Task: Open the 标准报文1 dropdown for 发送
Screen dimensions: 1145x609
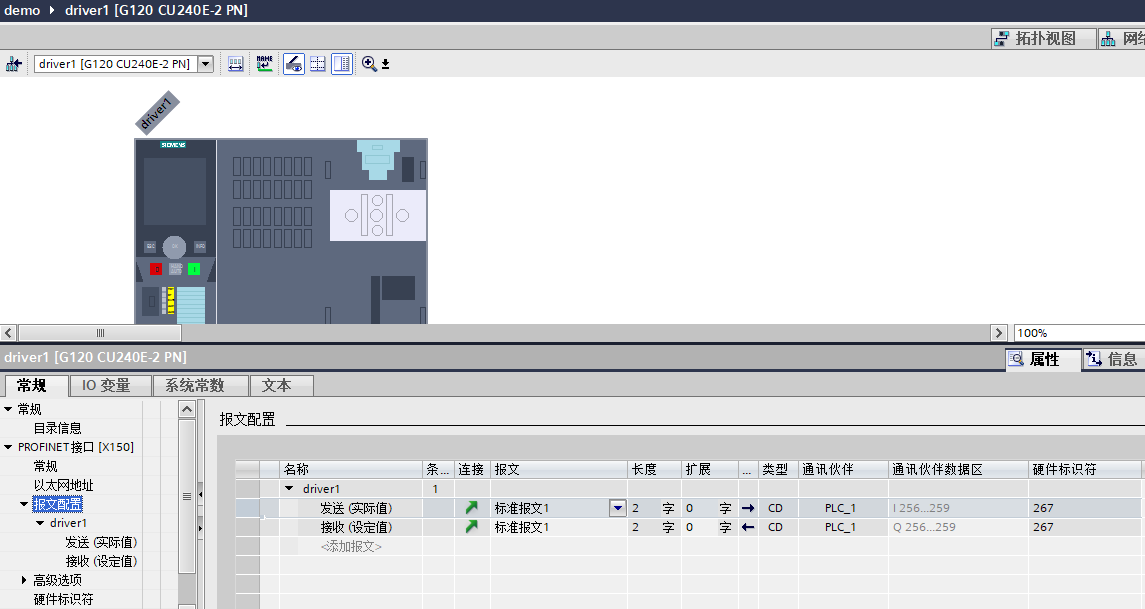Action: click(x=618, y=508)
